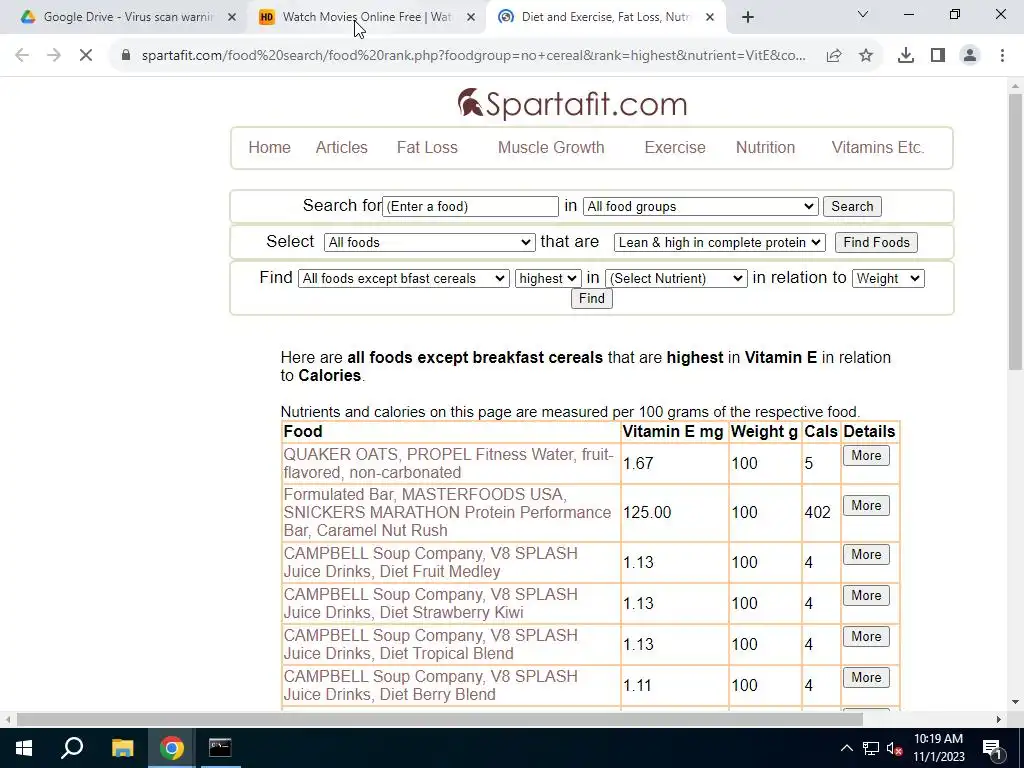Open File Explorer from the taskbar

(x=122, y=748)
